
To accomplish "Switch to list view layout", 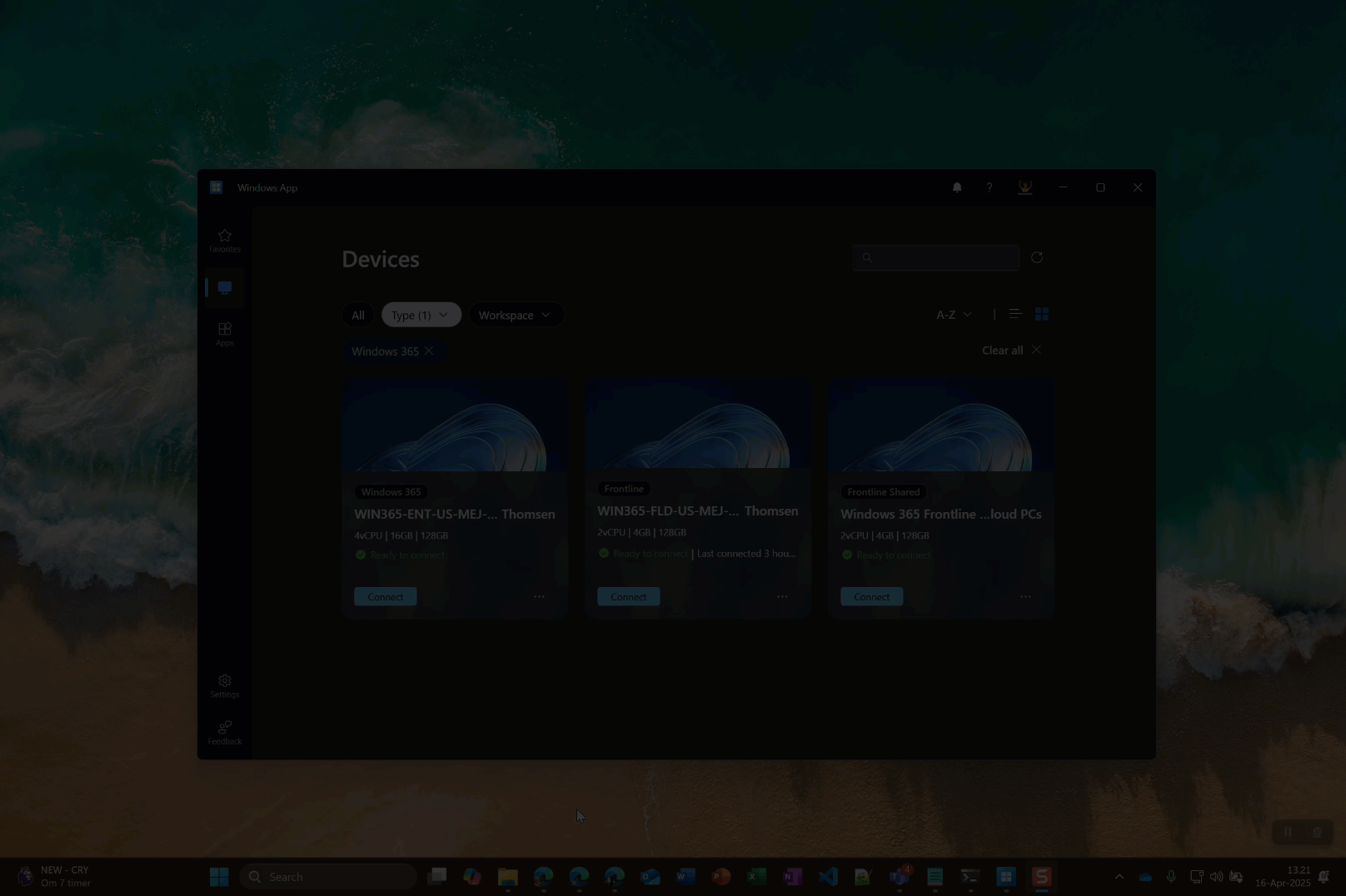I will 1015,314.
